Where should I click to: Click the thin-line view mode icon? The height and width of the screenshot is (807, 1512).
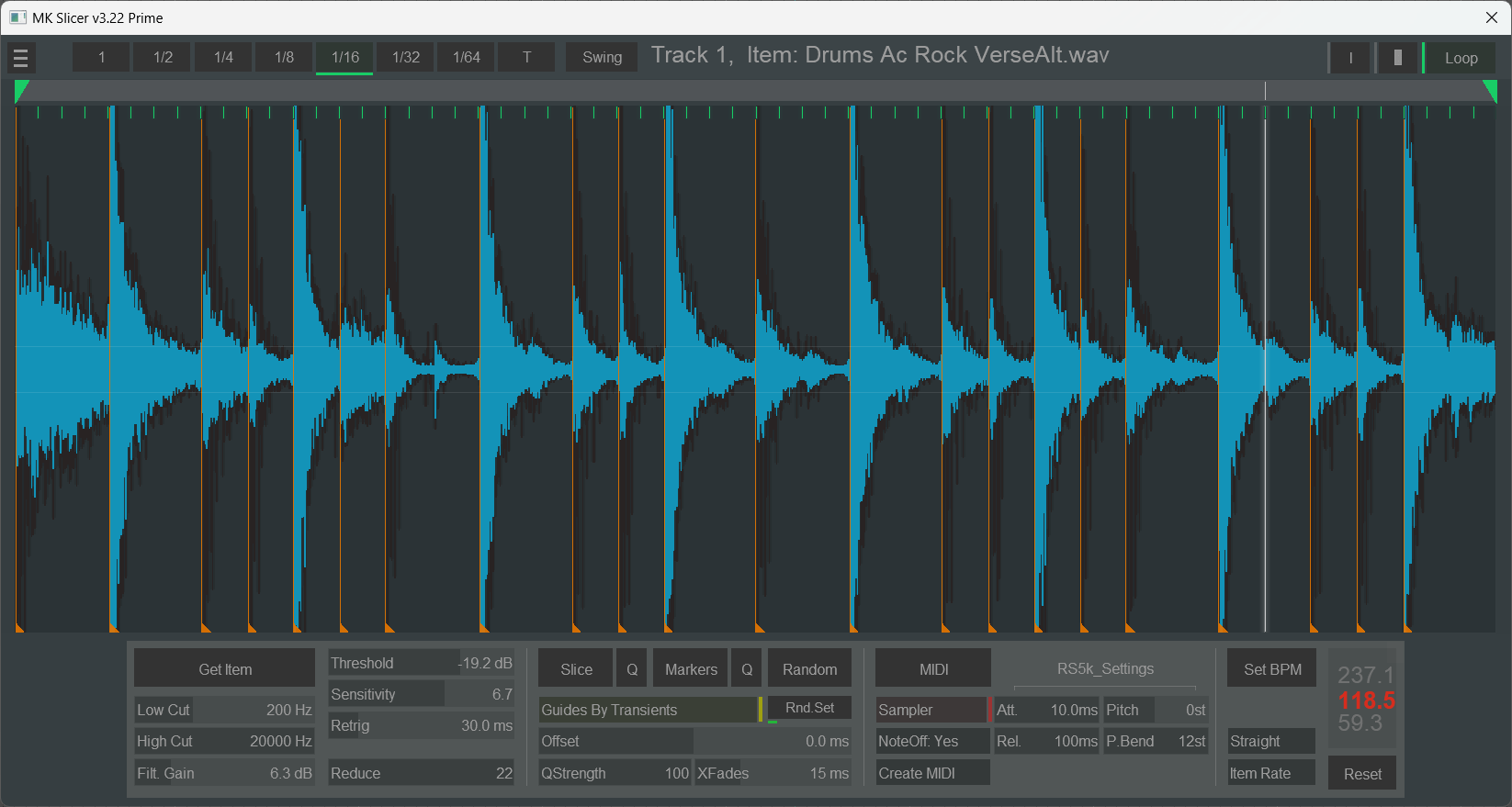1350,58
